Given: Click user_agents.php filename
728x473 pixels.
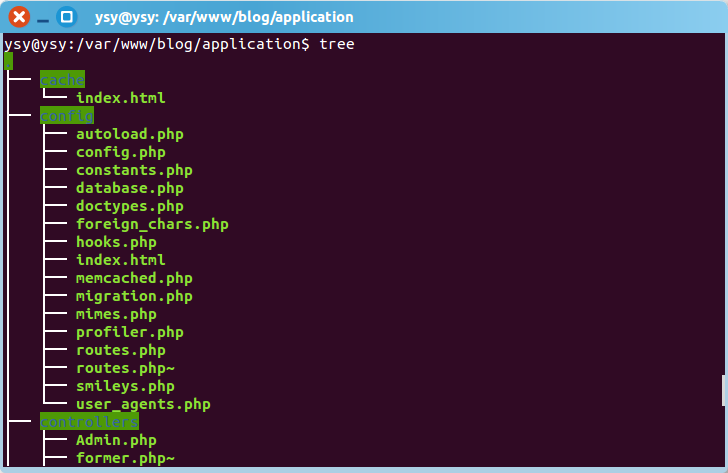Looking at the screenshot, I should tap(143, 404).
